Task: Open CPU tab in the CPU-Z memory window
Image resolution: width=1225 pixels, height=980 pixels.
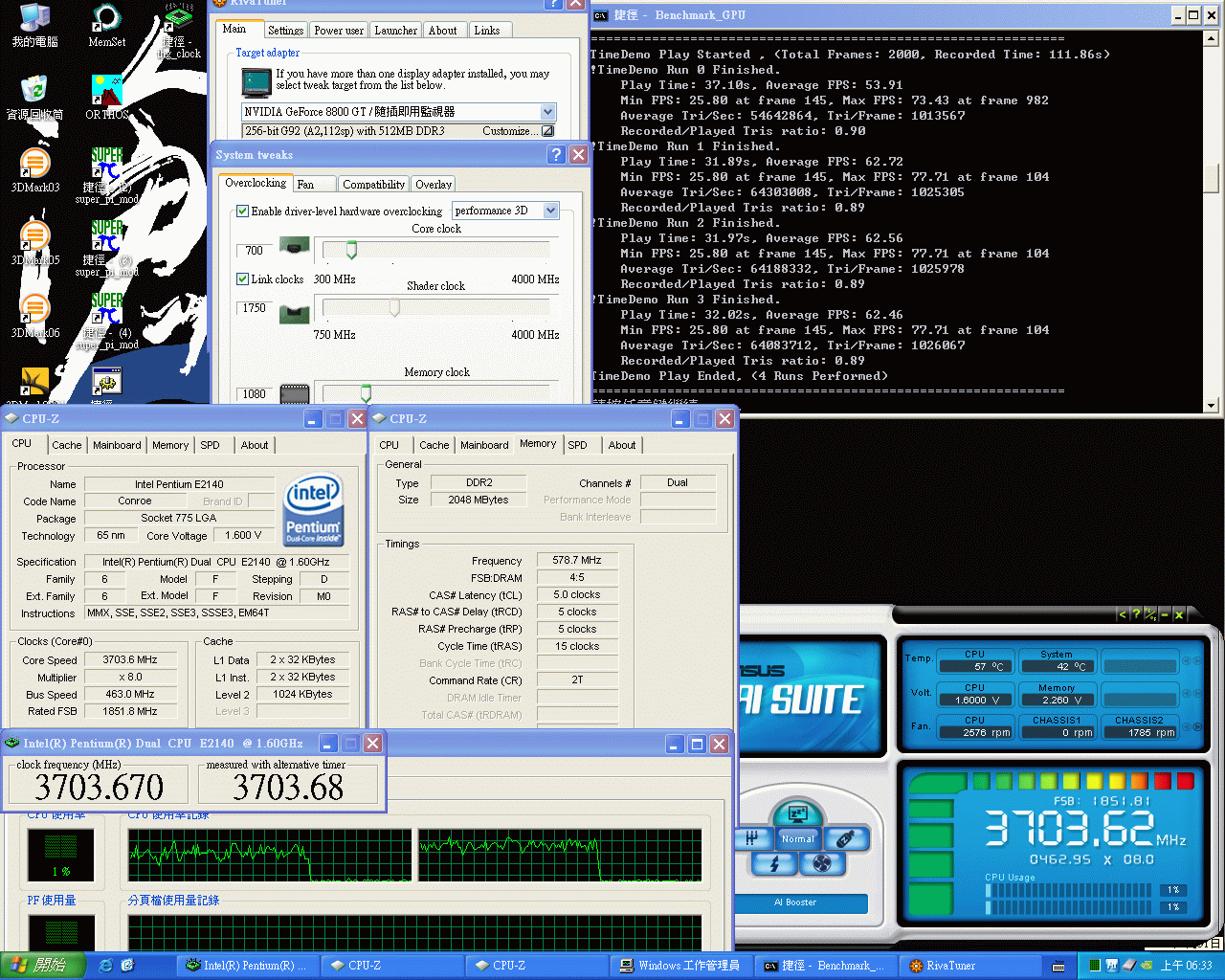Action: [389, 445]
